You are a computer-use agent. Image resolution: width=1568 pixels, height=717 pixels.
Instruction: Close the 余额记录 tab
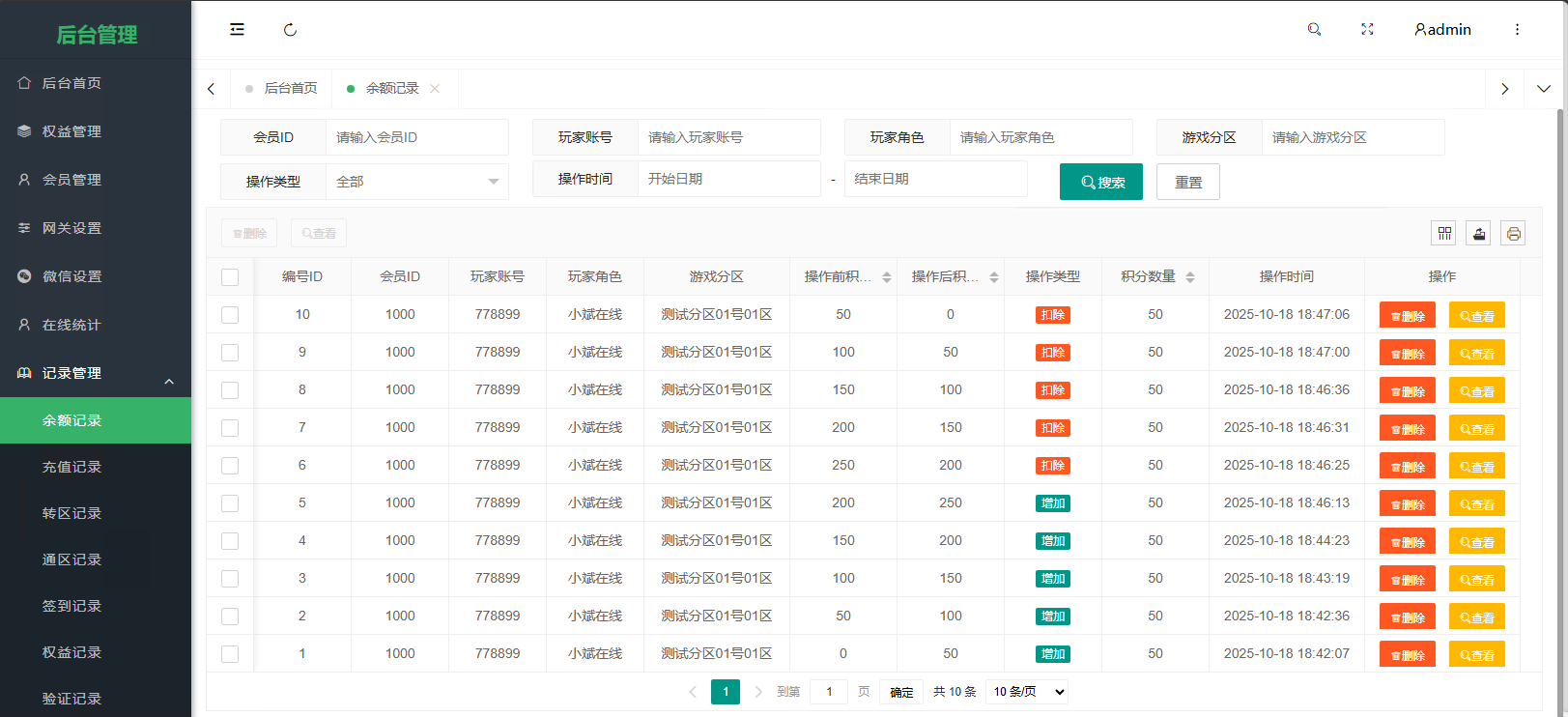click(x=435, y=88)
